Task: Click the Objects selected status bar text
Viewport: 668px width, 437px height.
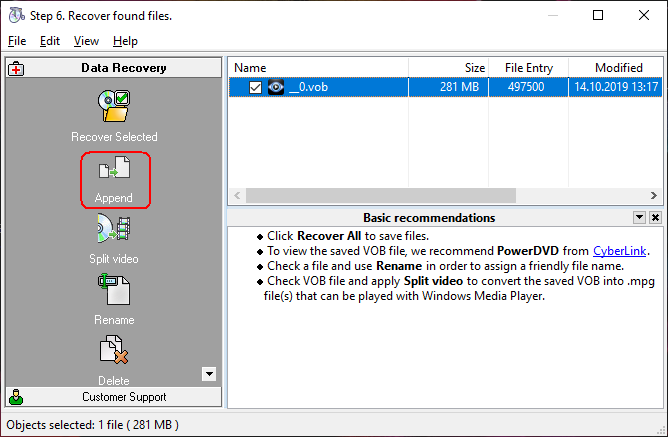Action: pos(92,425)
